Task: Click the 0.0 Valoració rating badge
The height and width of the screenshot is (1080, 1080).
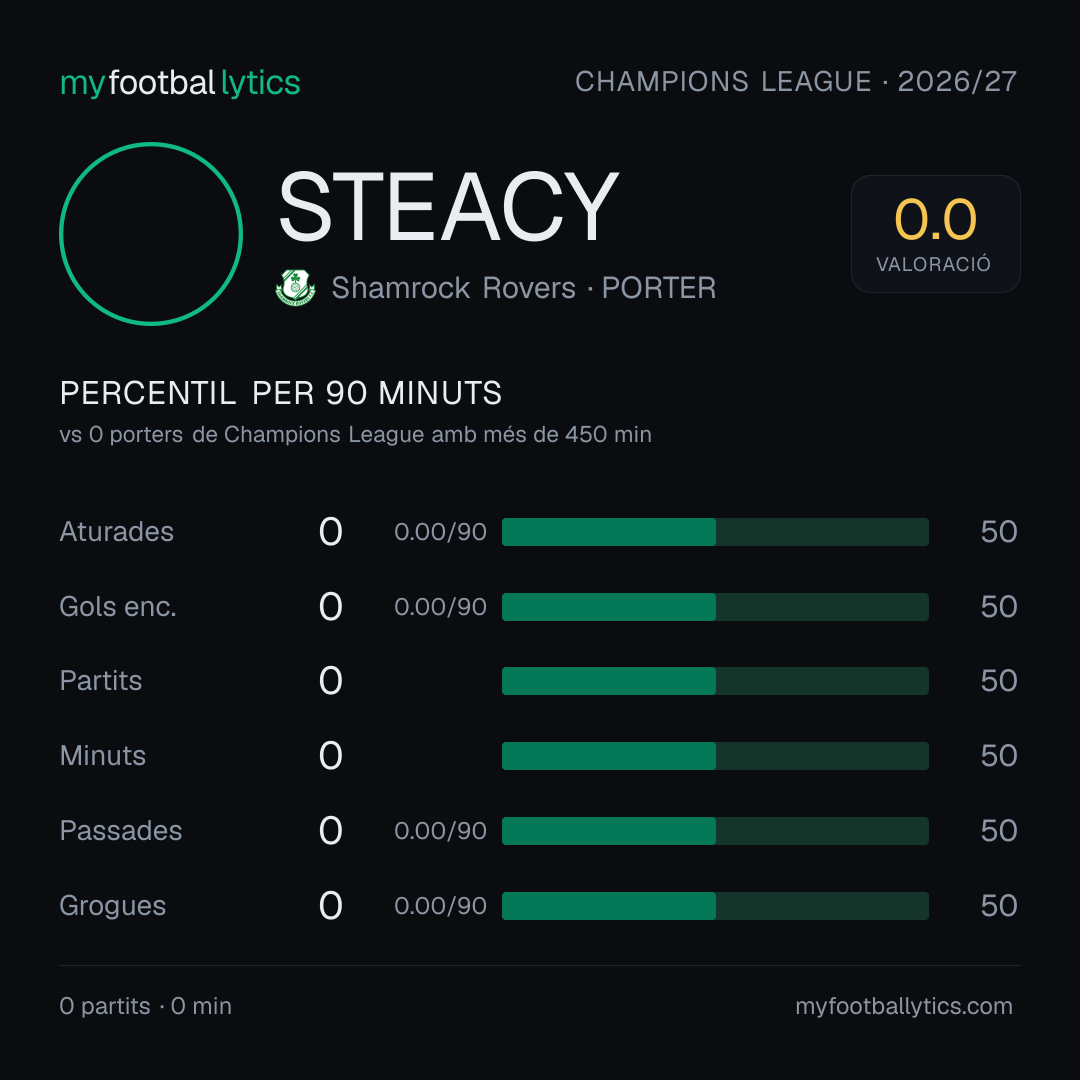Action: [x=935, y=234]
